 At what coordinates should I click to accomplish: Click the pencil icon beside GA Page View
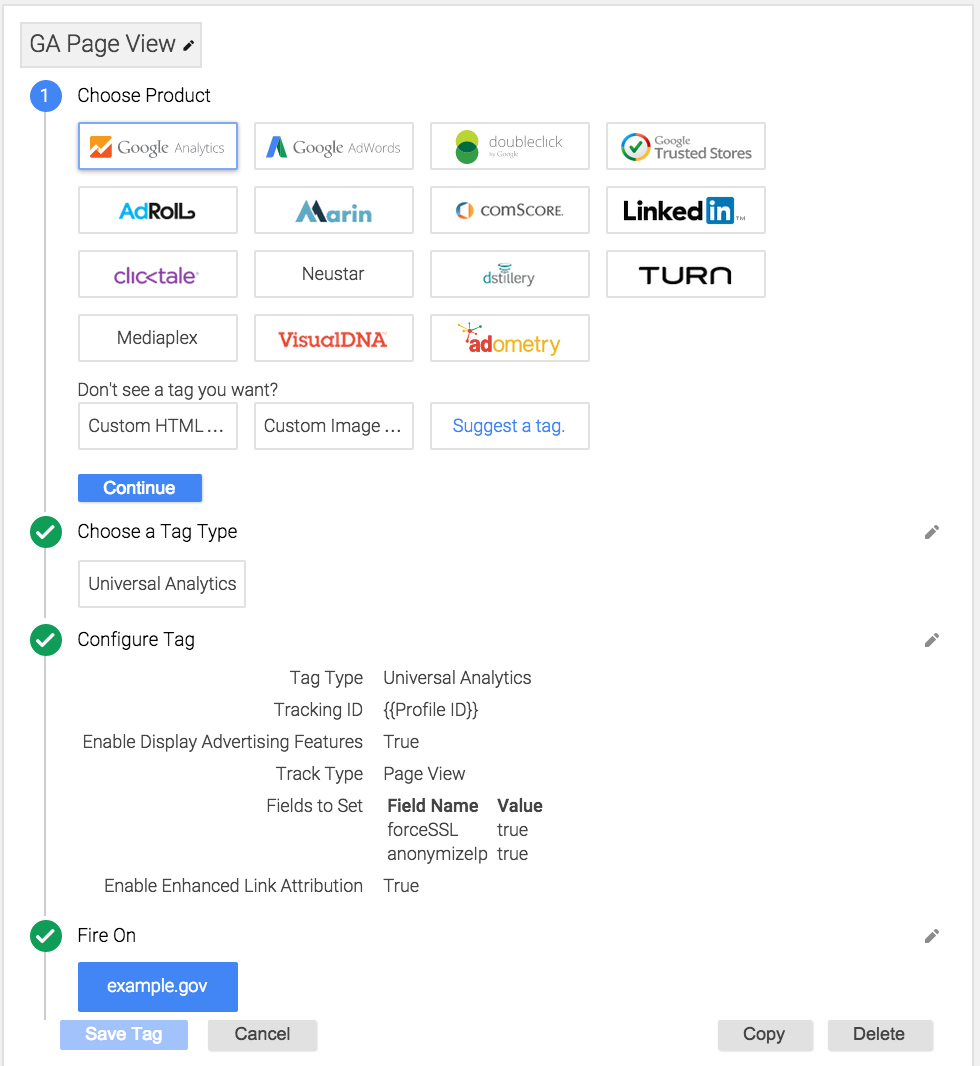pyautogui.click(x=189, y=46)
